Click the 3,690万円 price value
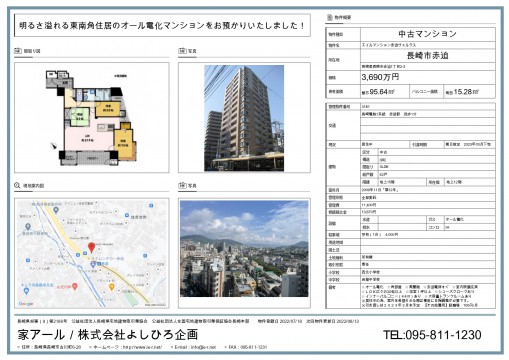509x360 pixels. pos(380,77)
